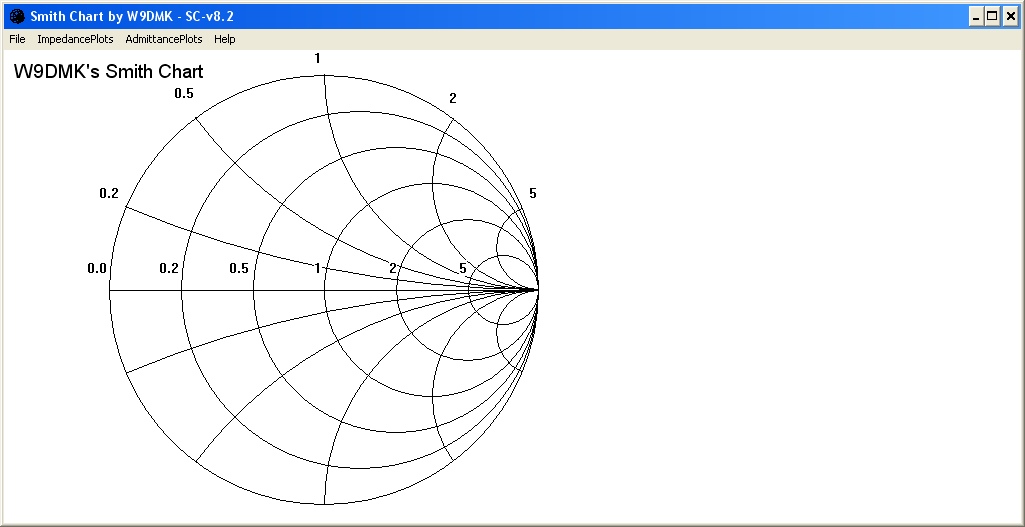Click the title bar text SC-v8.2

click(x=210, y=16)
